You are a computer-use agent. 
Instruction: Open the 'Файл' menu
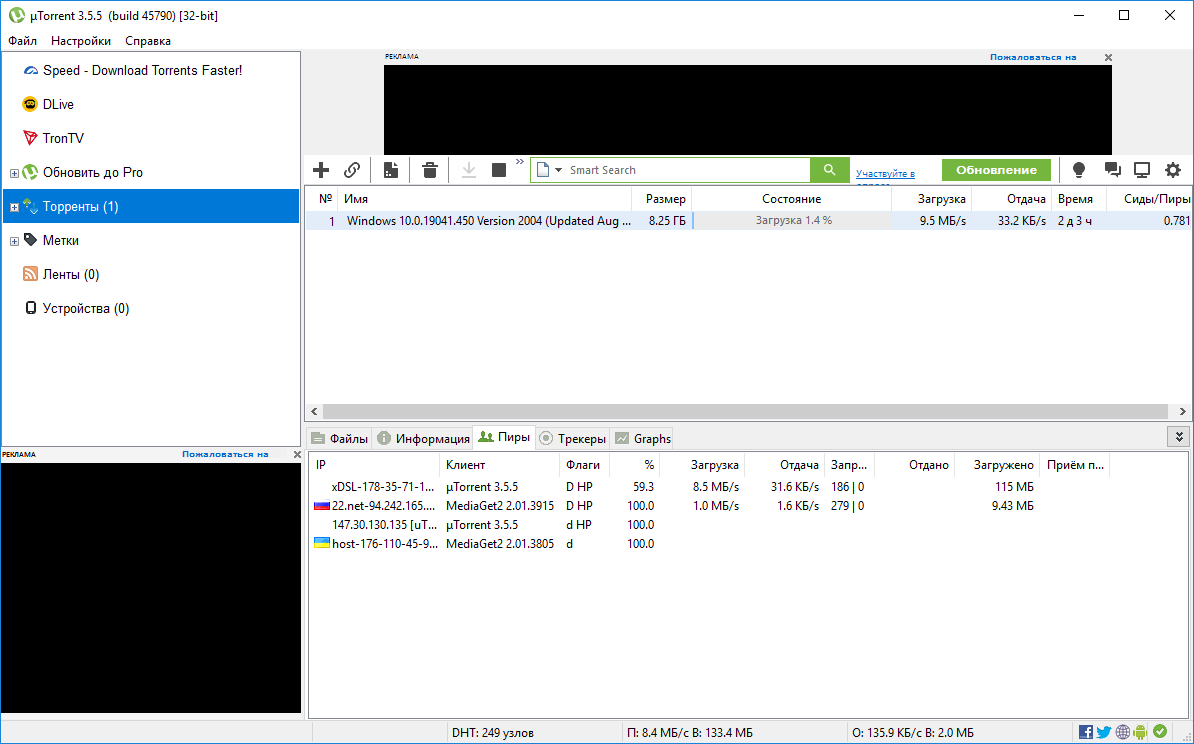[x=23, y=40]
